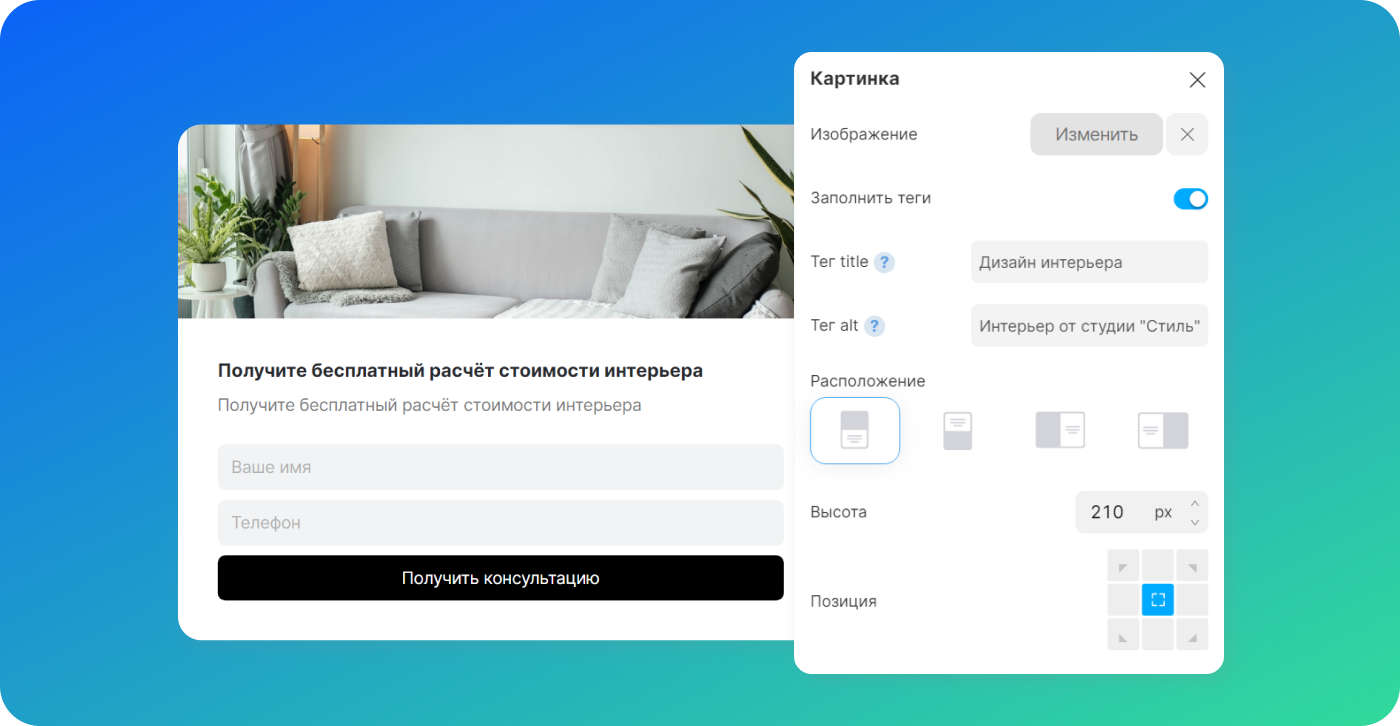The image size is (1400, 726).
Task: Set image position to top-right
Action: 1192,565
